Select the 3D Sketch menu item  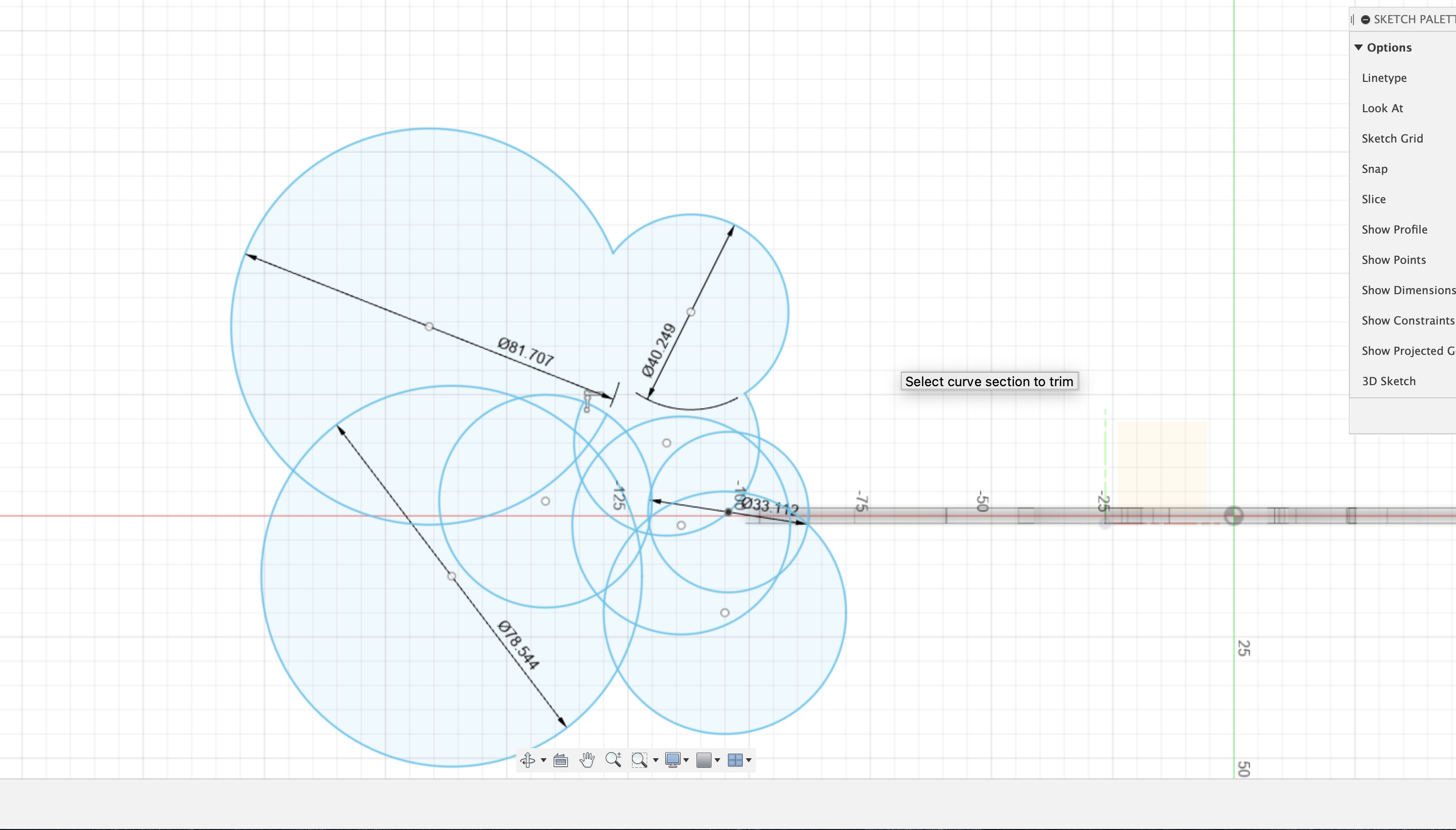click(1390, 380)
